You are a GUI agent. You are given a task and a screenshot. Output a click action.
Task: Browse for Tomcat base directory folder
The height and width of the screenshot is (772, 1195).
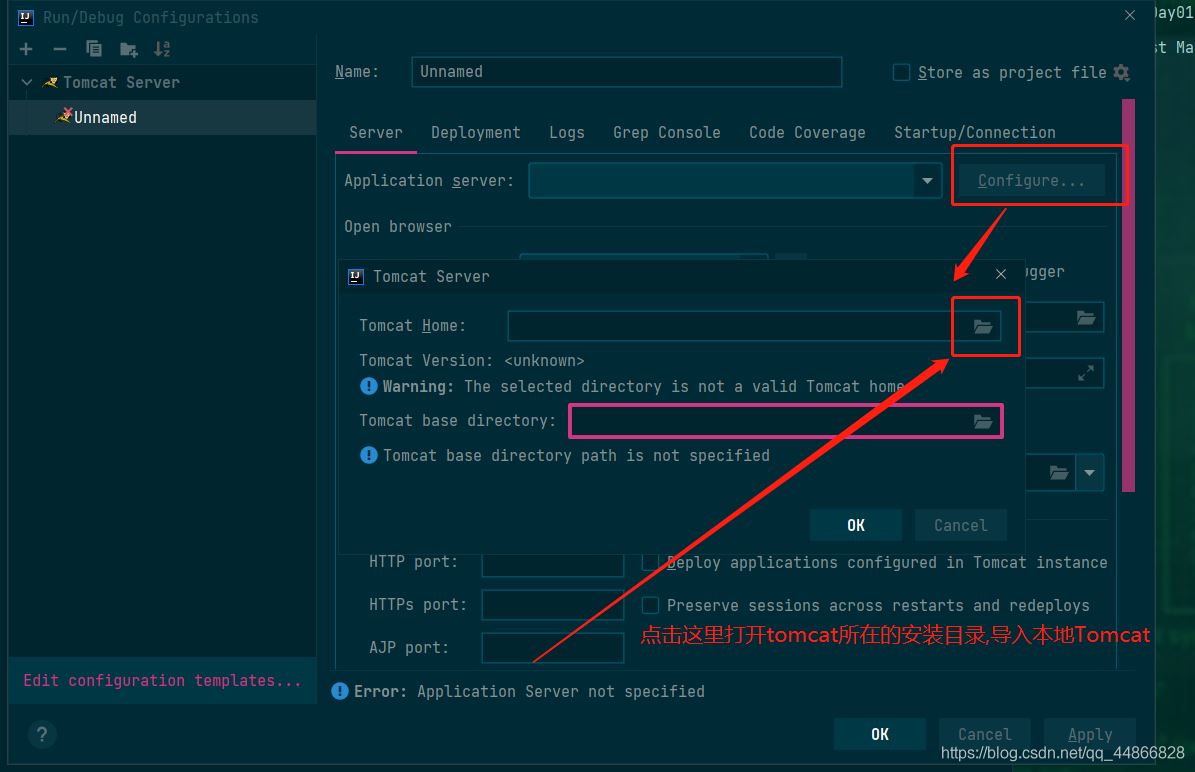pyautogui.click(x=983, y=421)
